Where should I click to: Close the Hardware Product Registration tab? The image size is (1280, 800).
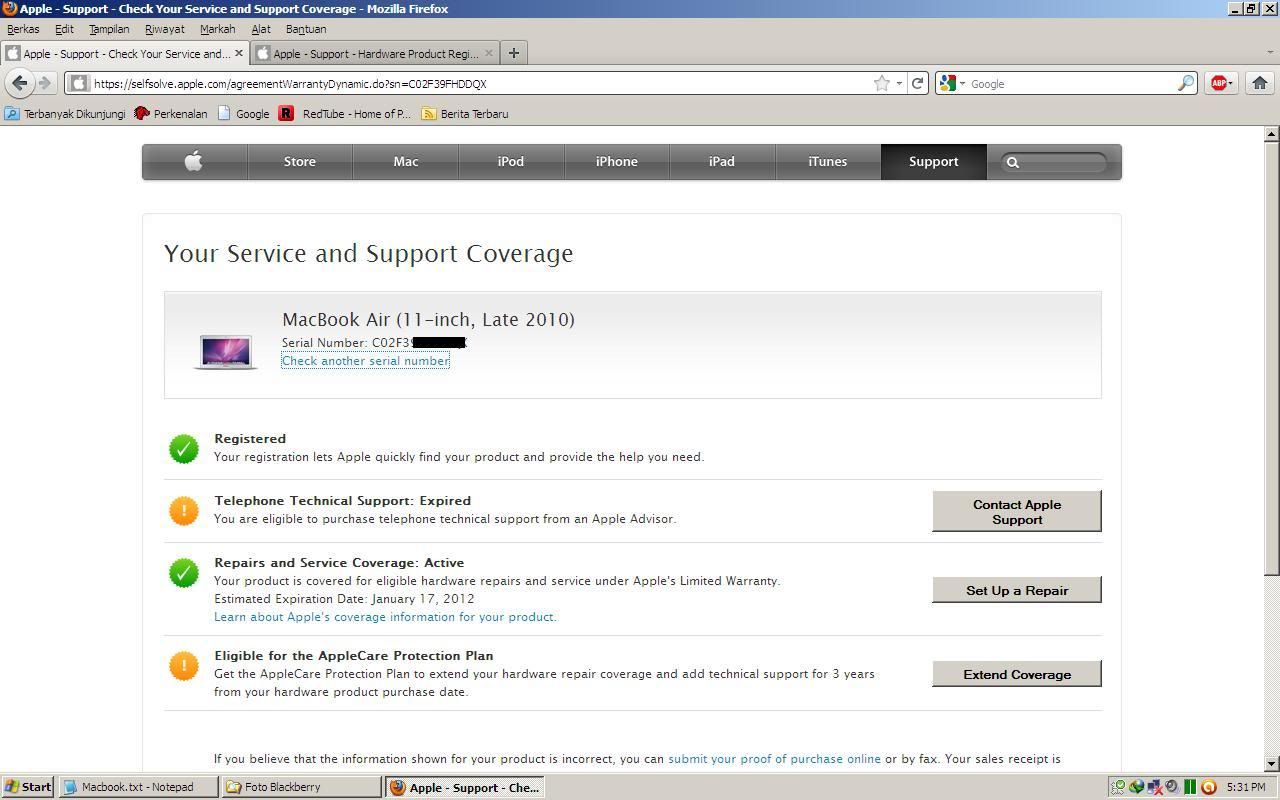tap(488, 53)
